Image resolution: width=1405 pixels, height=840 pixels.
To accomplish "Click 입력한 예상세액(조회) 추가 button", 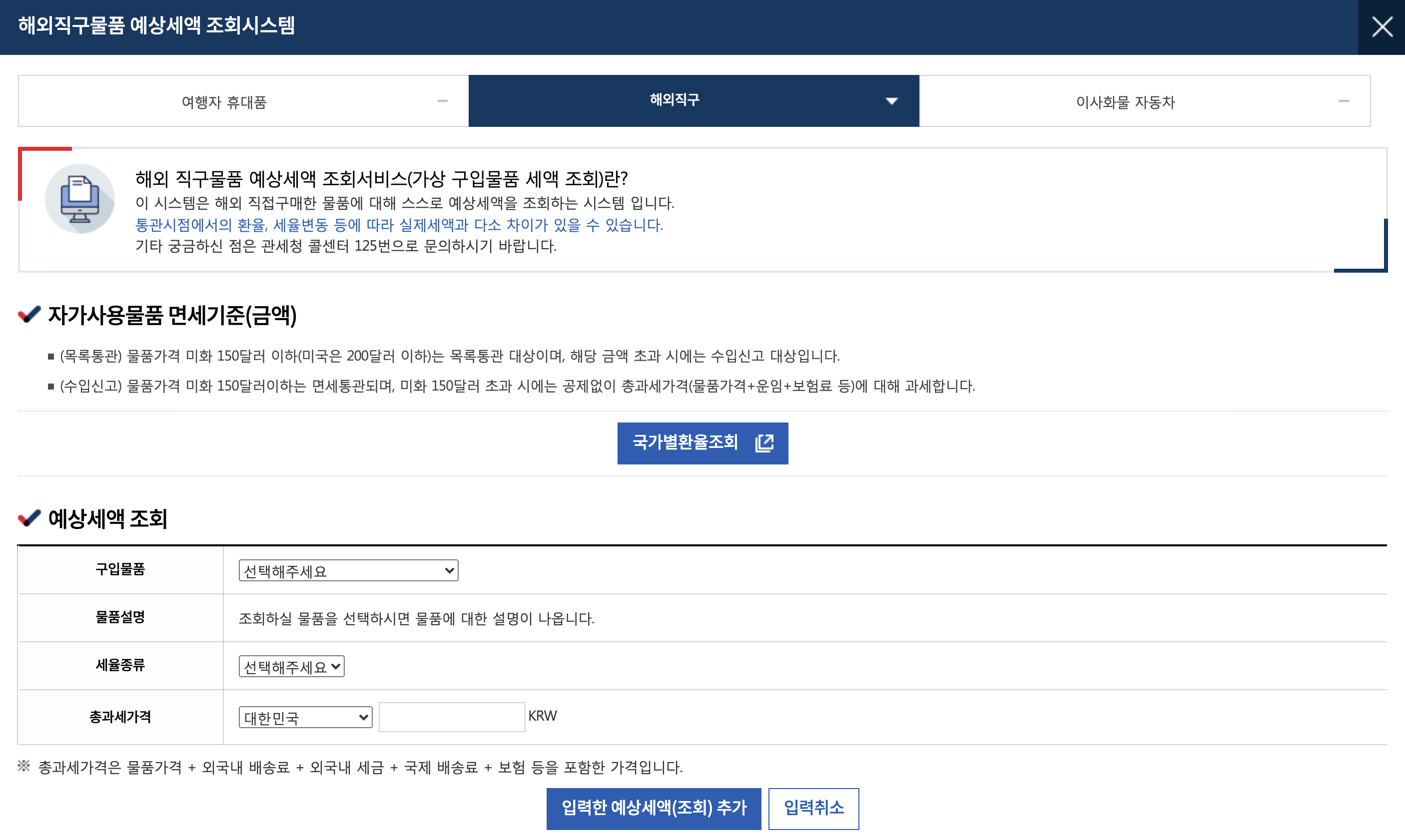I will tap(654, 809).
